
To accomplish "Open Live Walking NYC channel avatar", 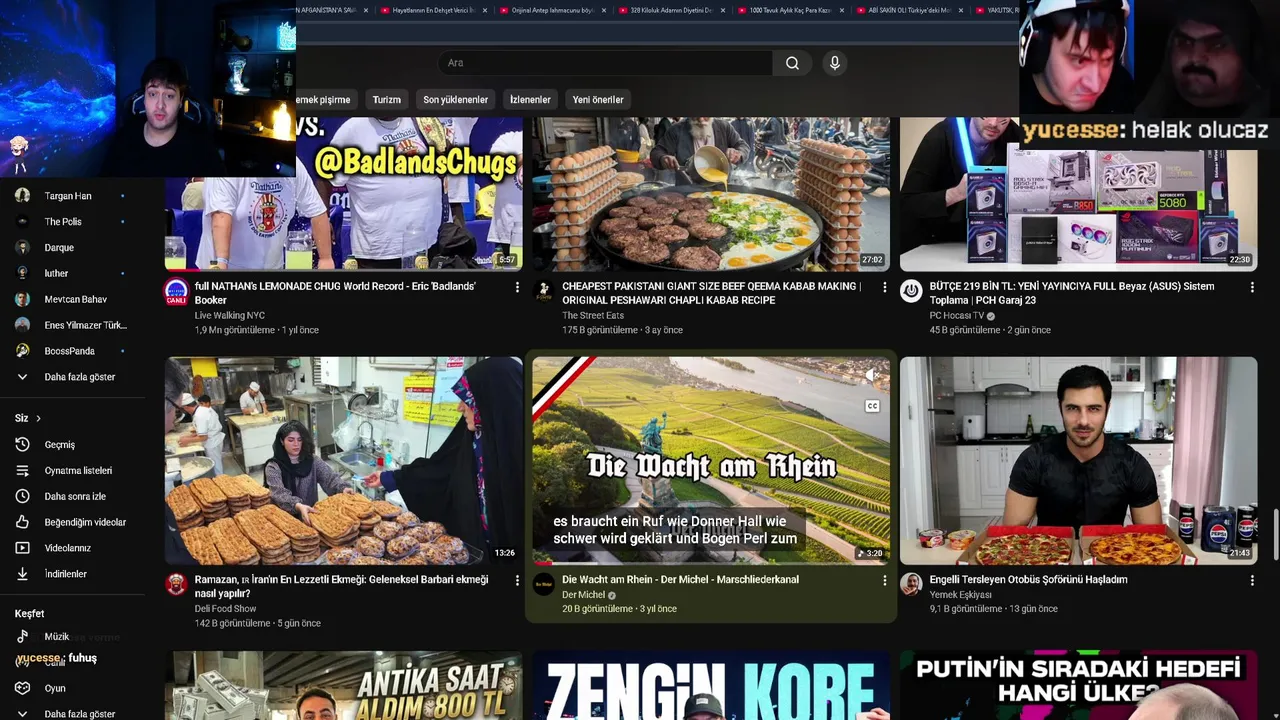I will pos(176,291).
